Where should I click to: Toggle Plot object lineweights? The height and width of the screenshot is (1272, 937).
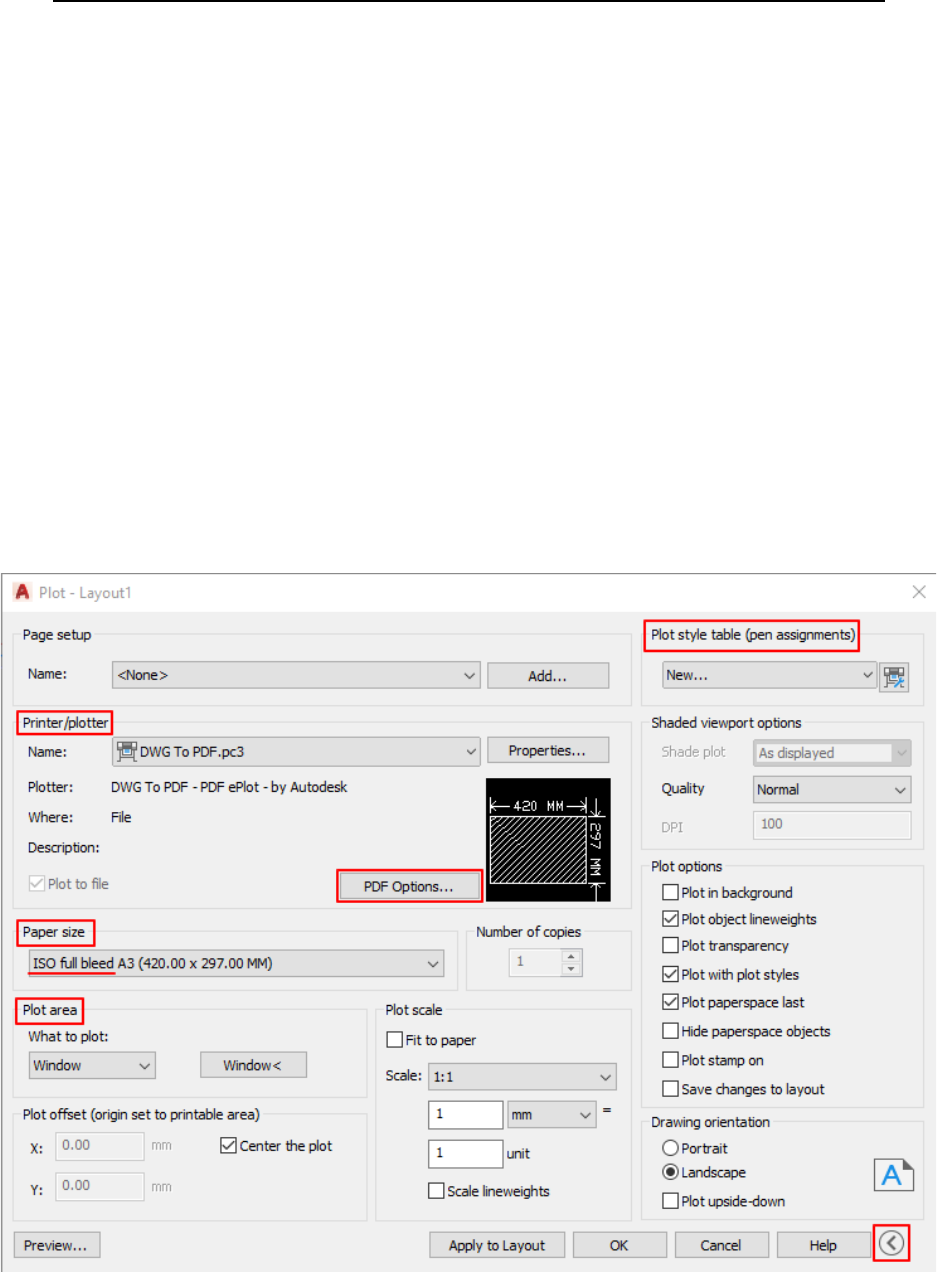click(x=739, y=919)
